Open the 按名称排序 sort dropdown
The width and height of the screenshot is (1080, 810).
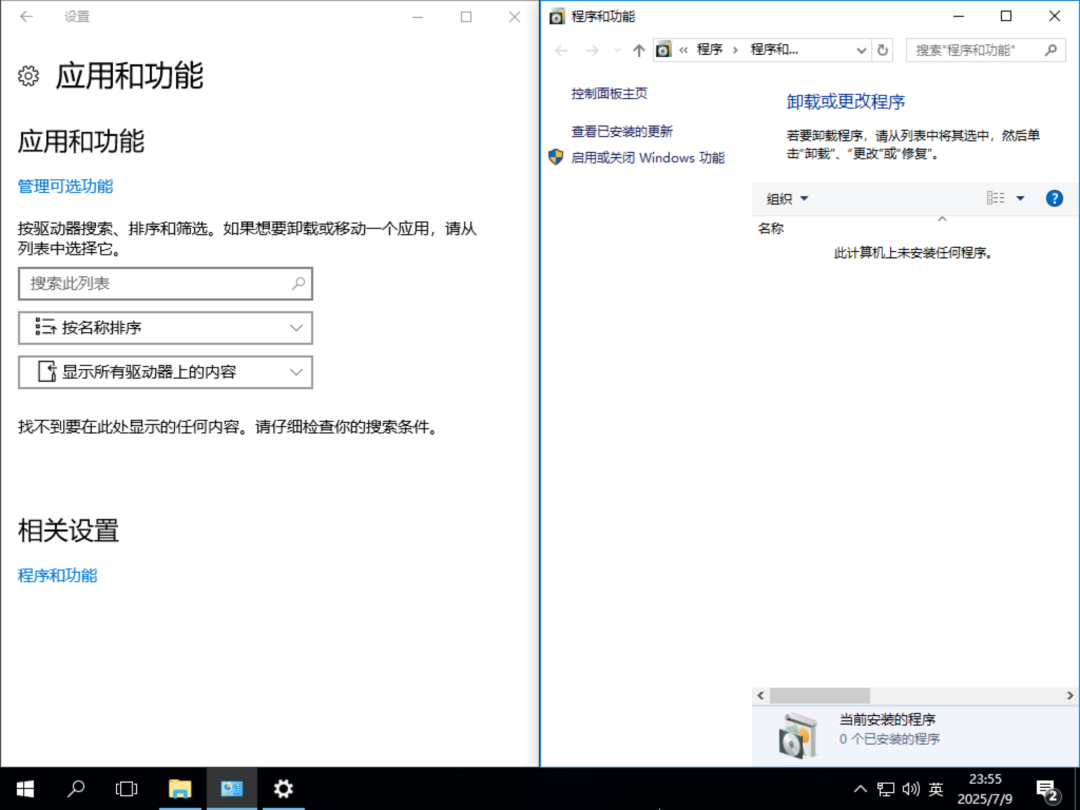pos(165,328)
